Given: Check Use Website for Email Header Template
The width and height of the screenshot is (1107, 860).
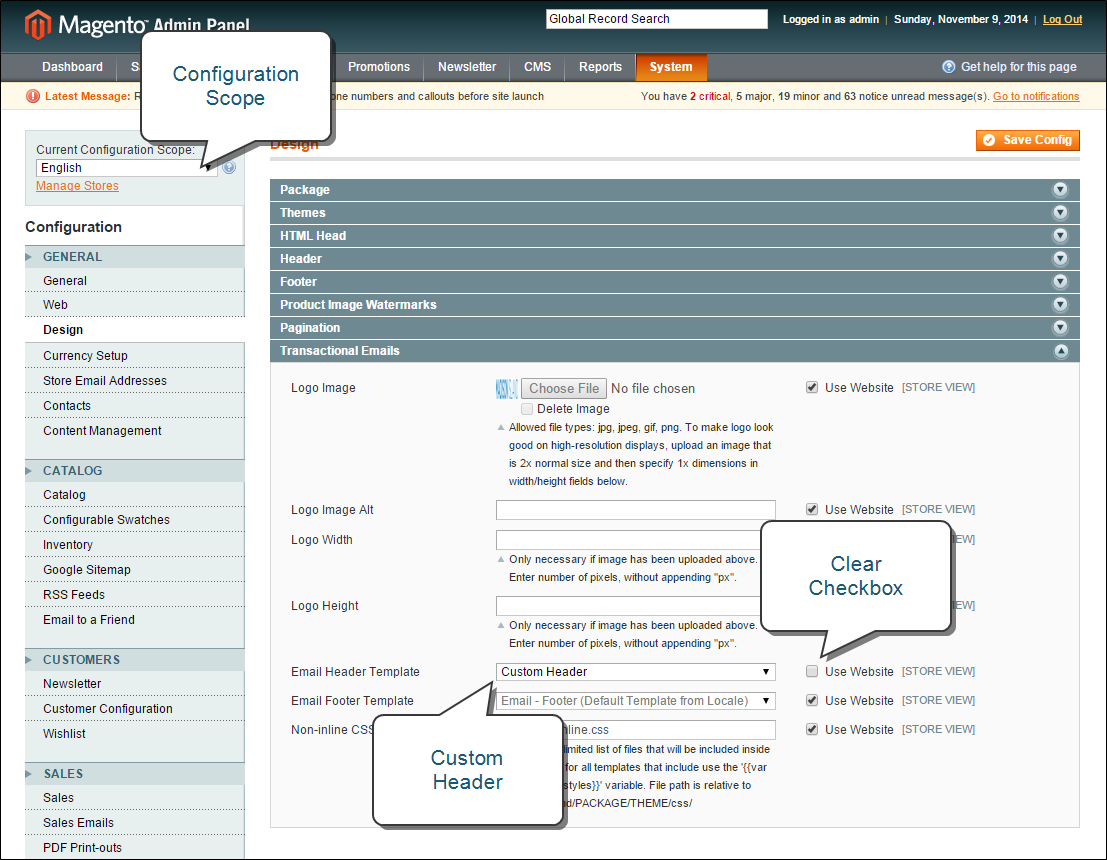Looking at the screenshot, I should (x=812, y=671).
